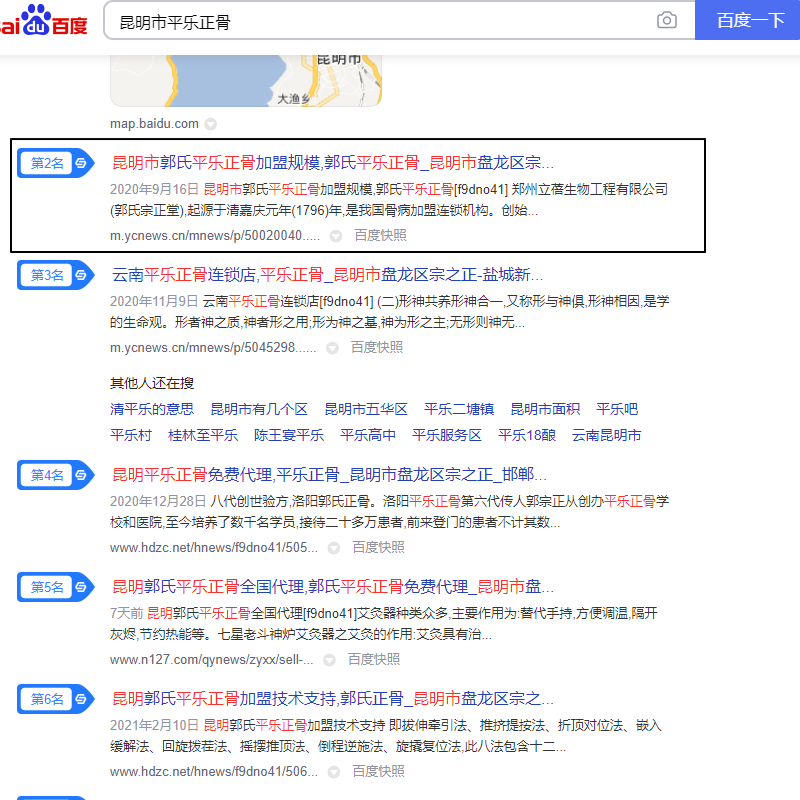This screenshot has height=800, width=800.
Task: Click URL m.ycnews.cn/mnews/p/5045298
Action: point(213,347)
